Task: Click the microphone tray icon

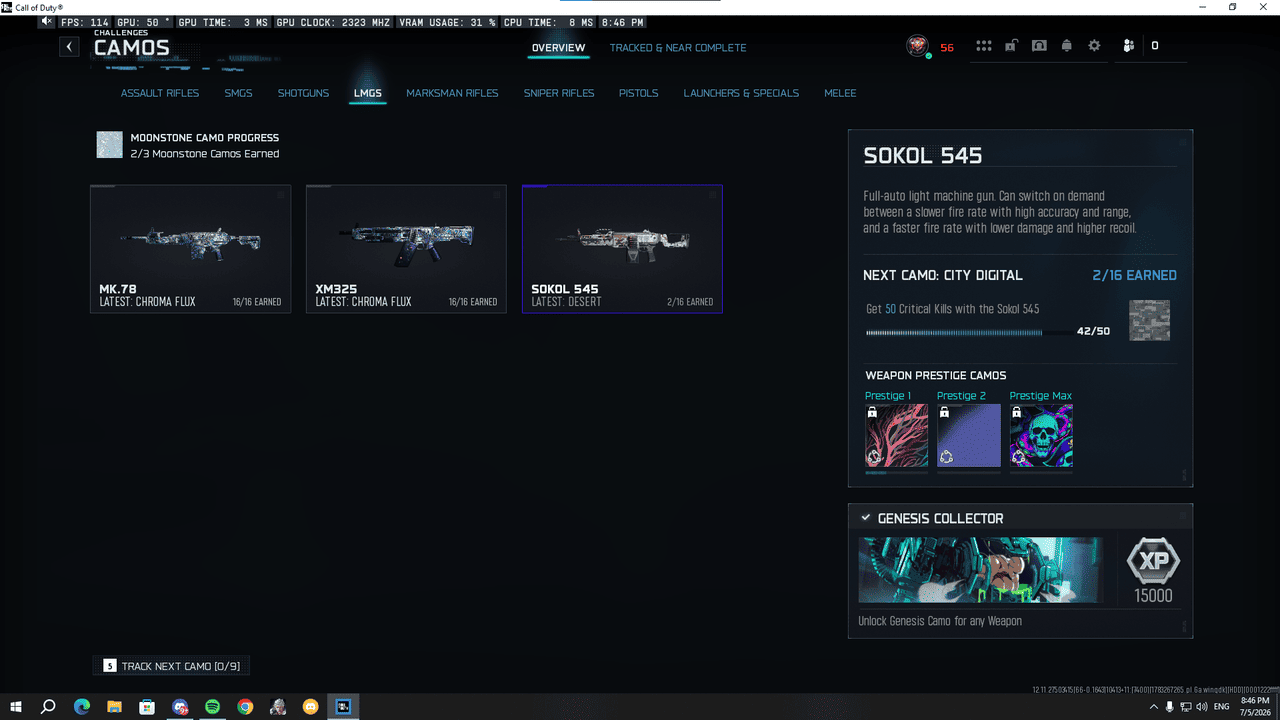Action: 1169,707
